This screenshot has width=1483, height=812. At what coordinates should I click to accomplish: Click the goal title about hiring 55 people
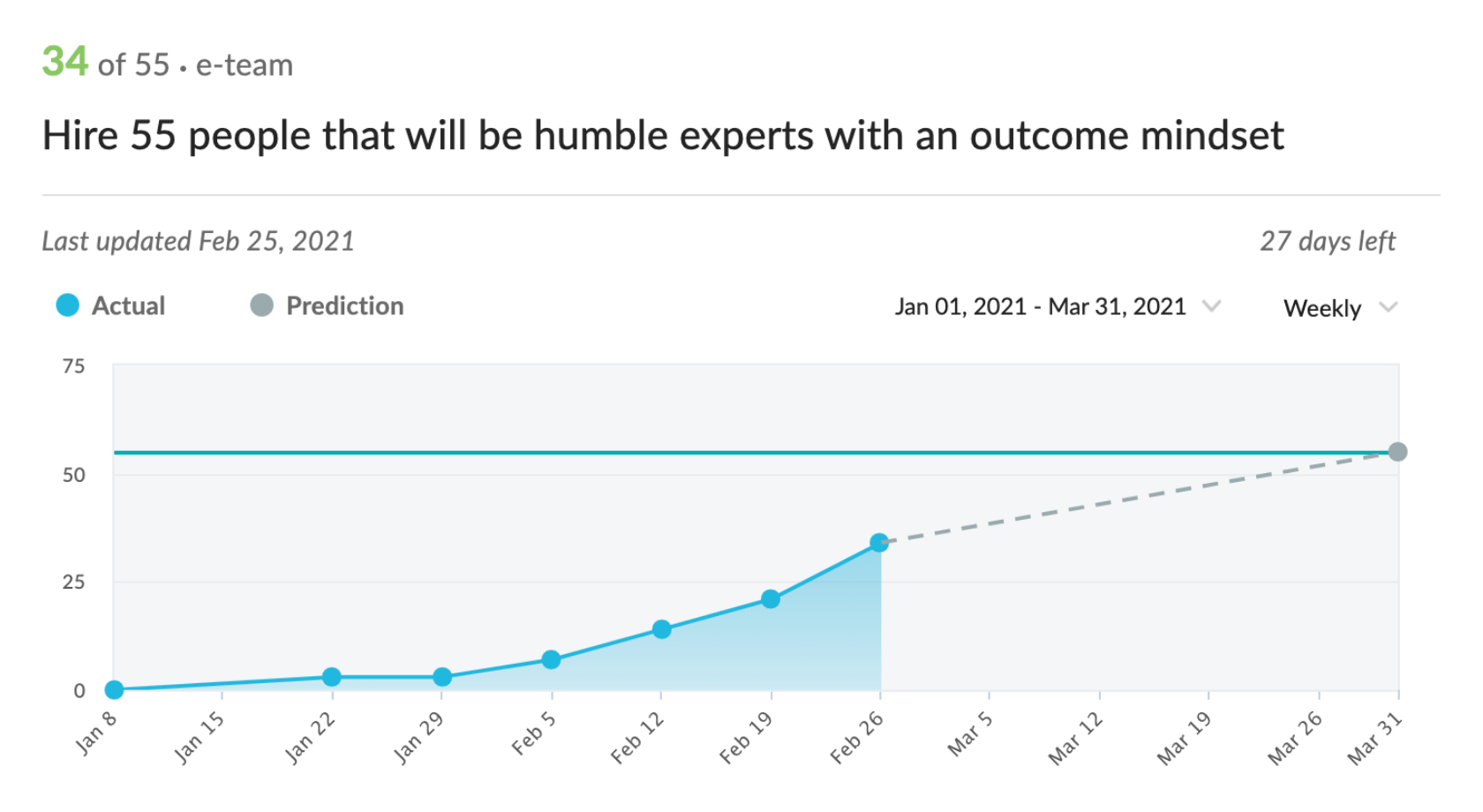point(663,136)
